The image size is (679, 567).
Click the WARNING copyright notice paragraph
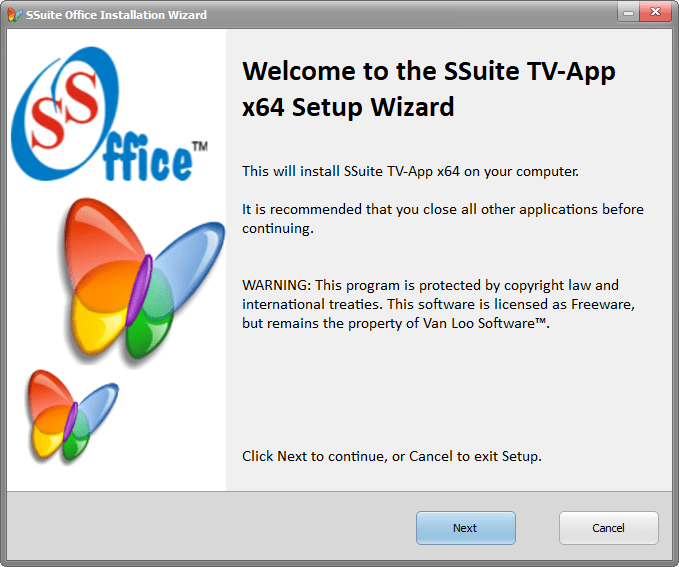(438, 304)
